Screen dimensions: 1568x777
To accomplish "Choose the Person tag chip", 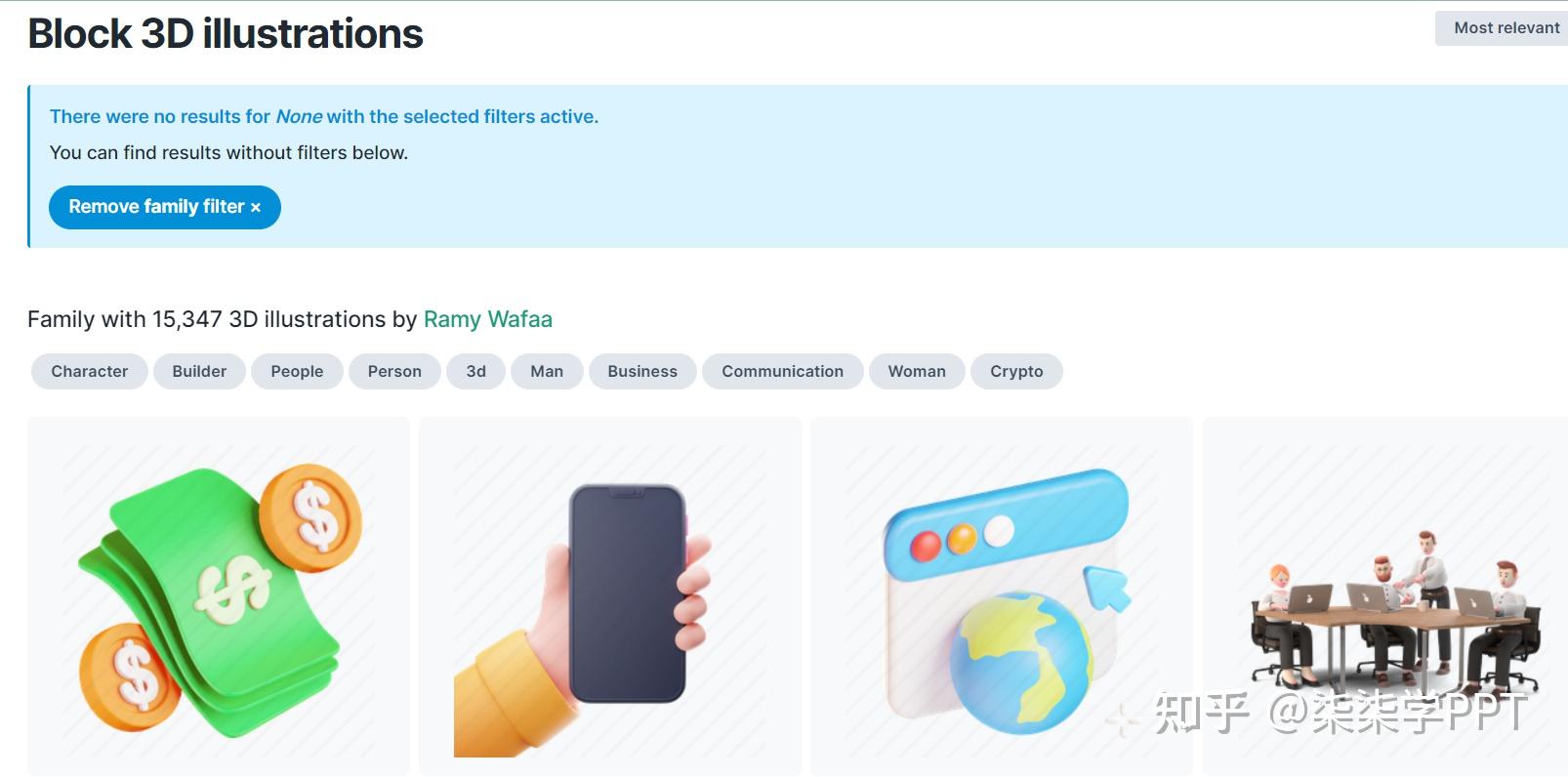I will tap(394, 371).
